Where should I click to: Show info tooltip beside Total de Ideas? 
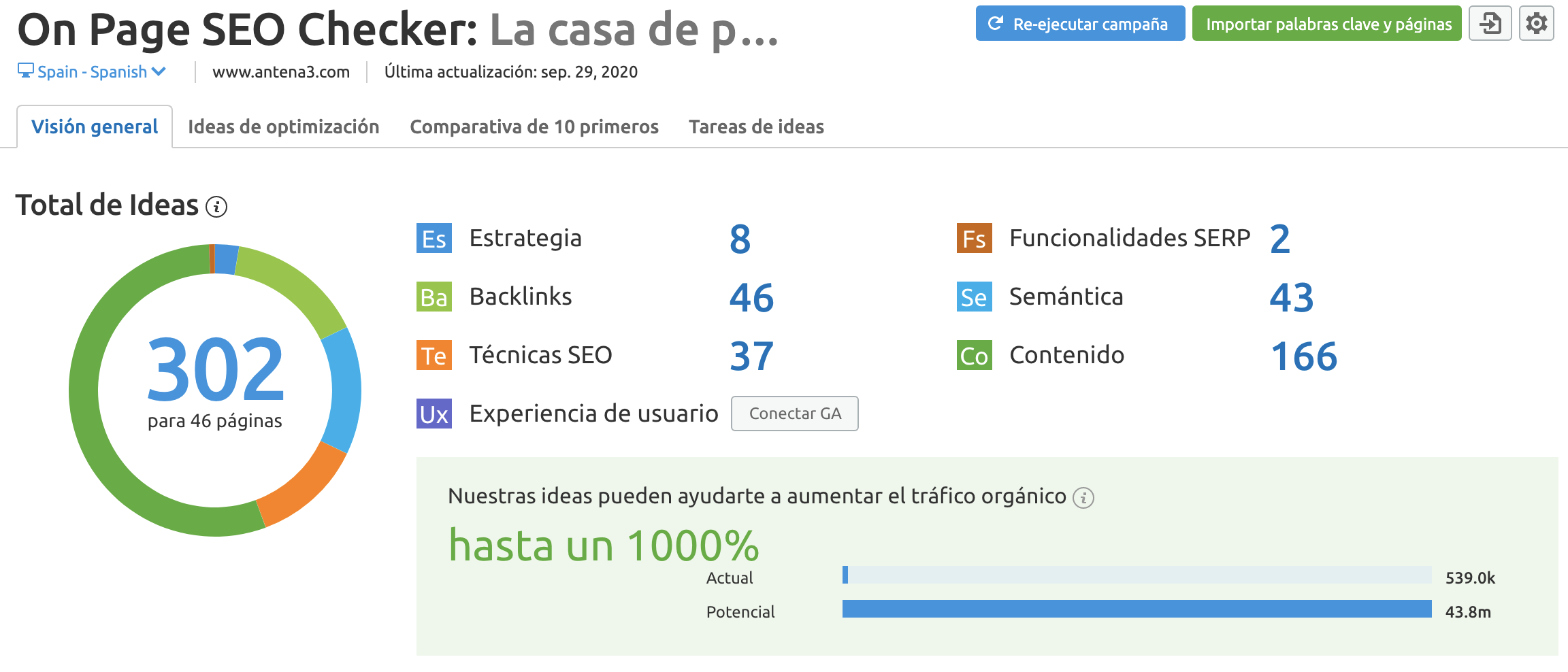[x=216, y=207]
